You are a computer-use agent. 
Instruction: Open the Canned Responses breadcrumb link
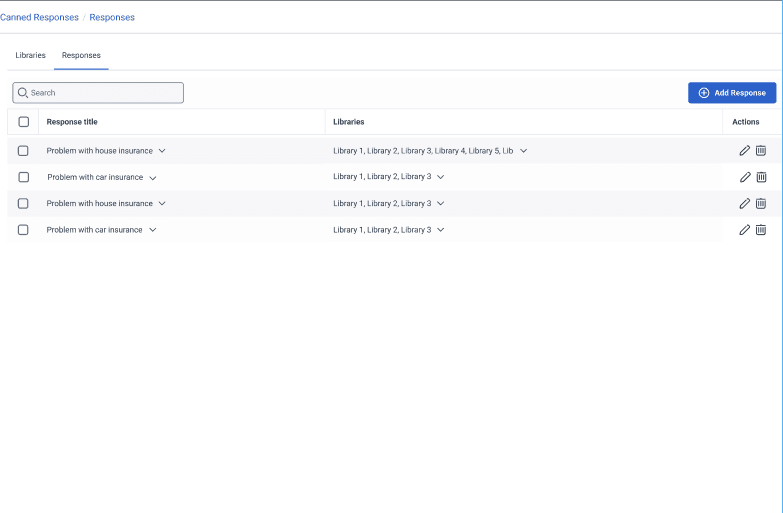[39, 17]
